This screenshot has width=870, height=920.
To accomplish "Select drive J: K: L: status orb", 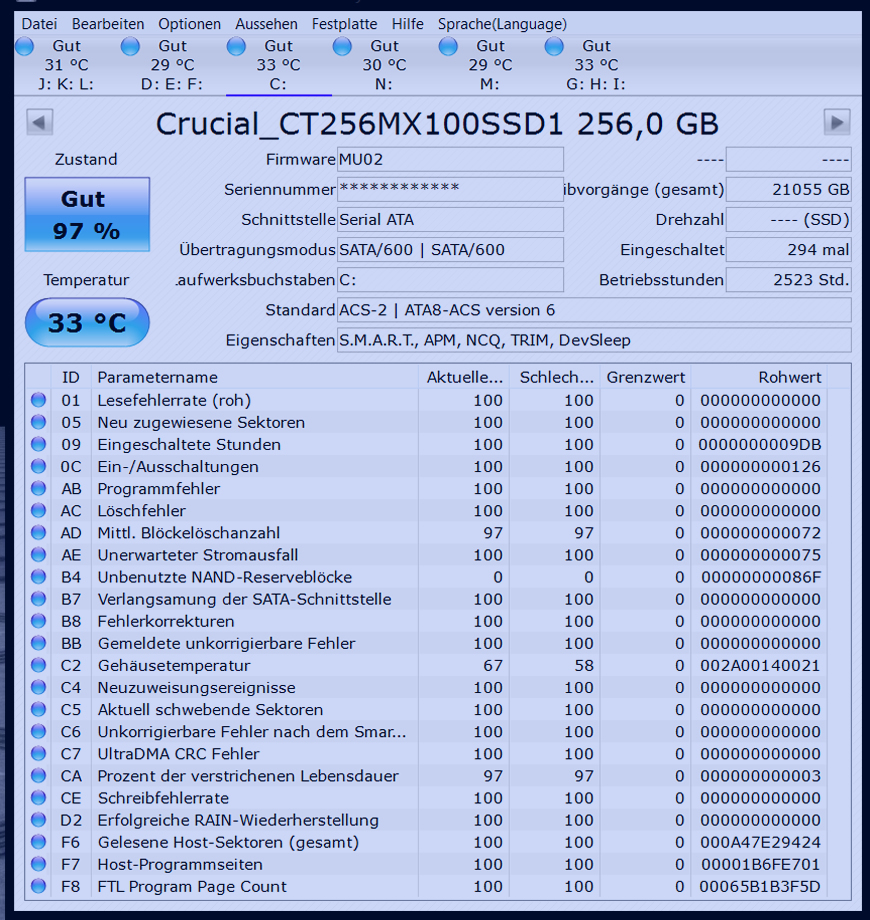I will tap(25, 46).
